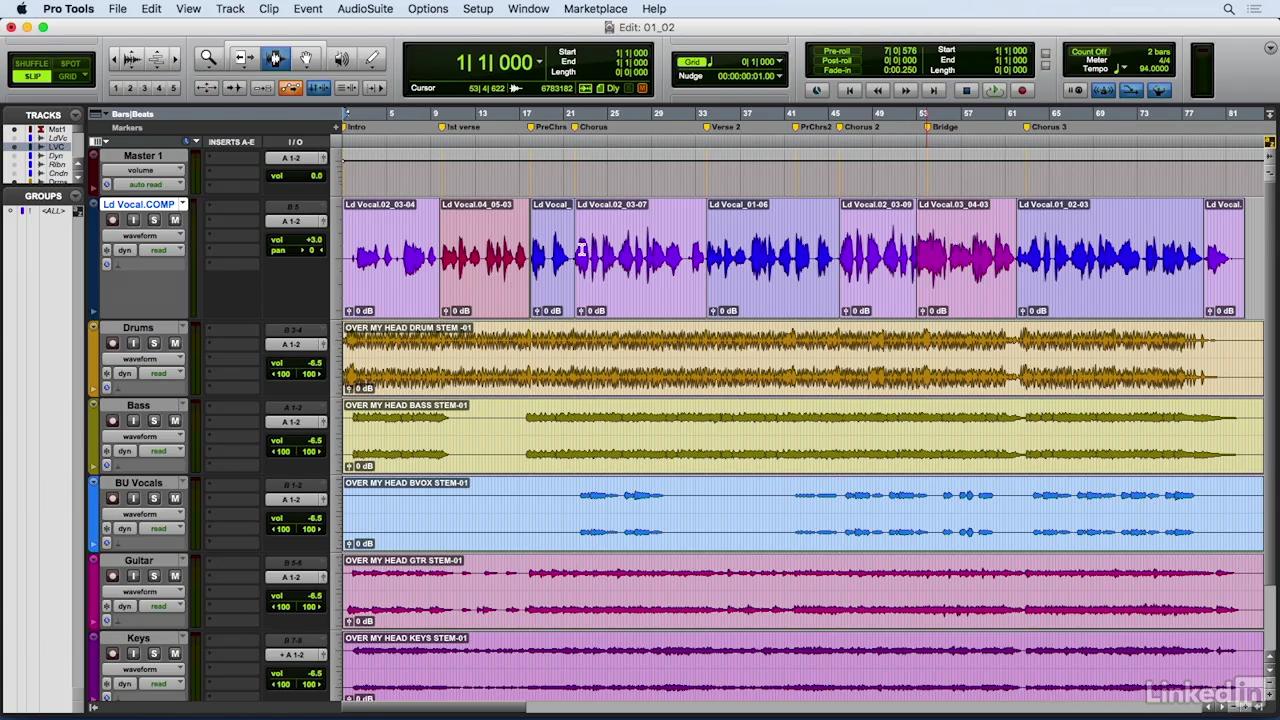Click the Stop transport button
The width and height of the screenshot is (1280, 720).
[966, 90]
